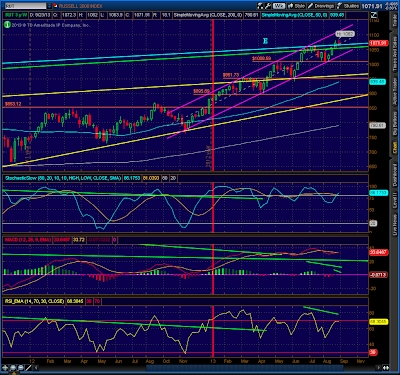Click the zoom in magnifier icon
The image size is (400, 375).
[13, 368]
